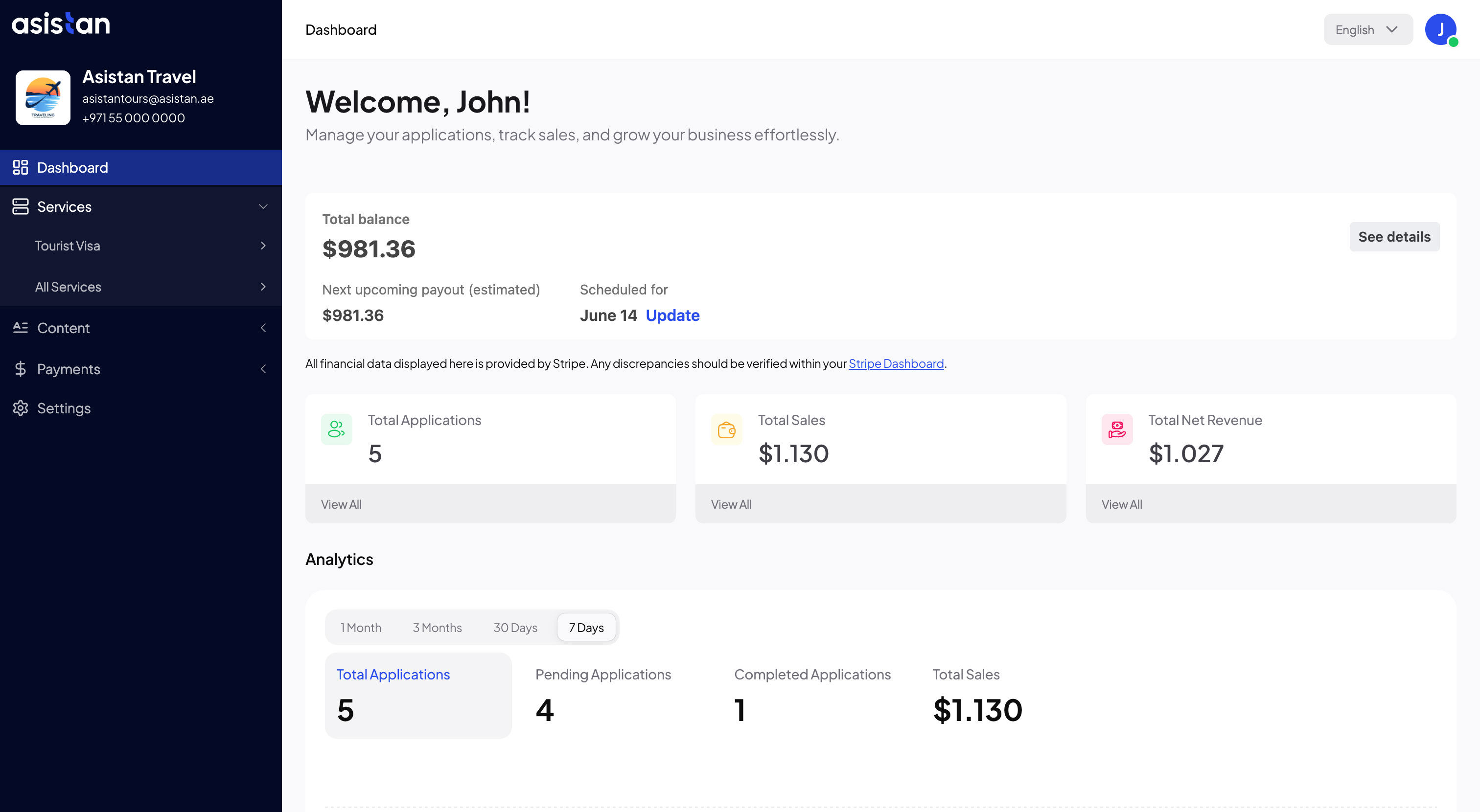1480x812 pixels.
Task: Switch analytics range to 30 Days
Action: click(x=515, y=627)
